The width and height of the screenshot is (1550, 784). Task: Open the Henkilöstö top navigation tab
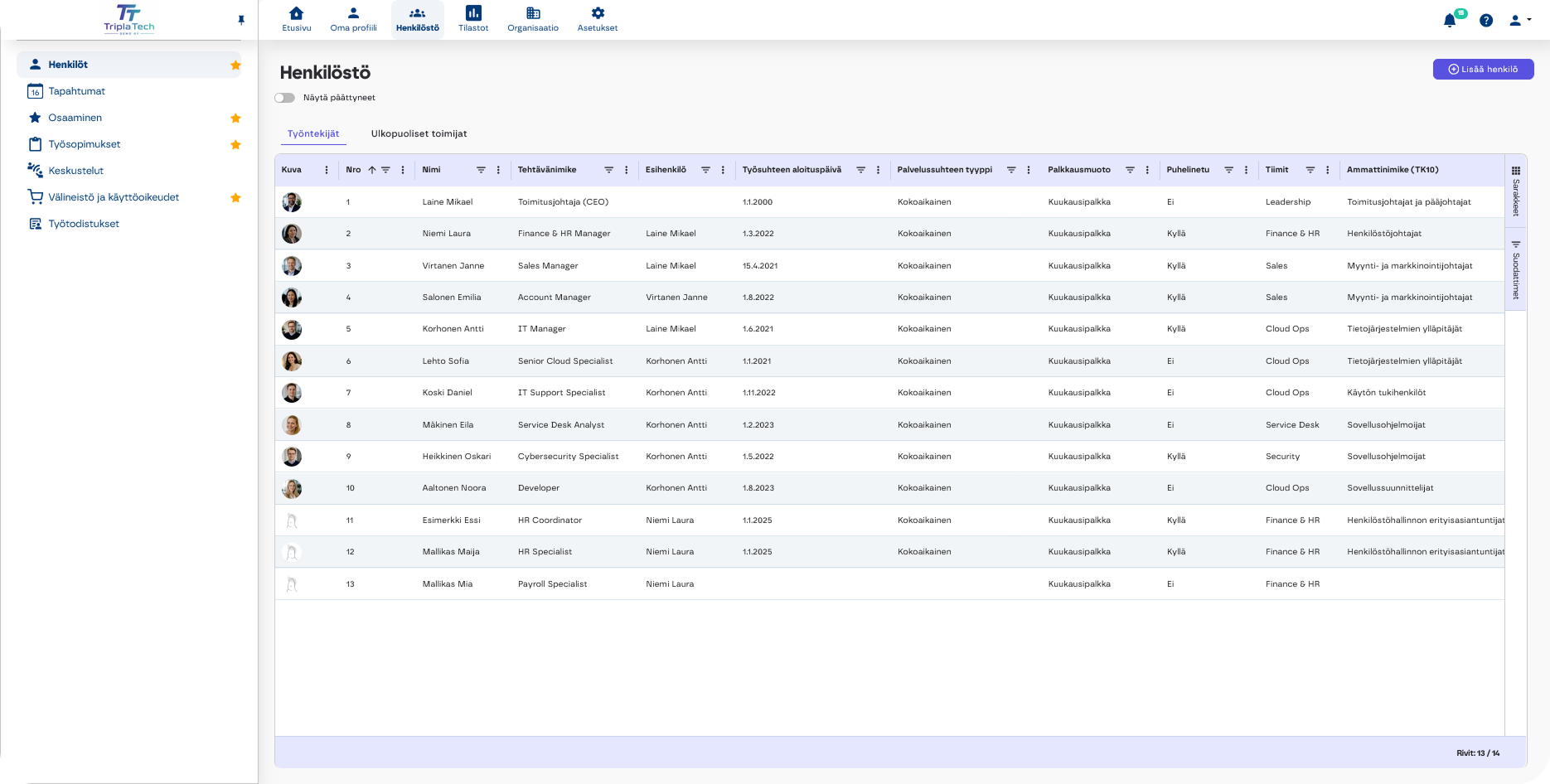tap(418, 19)
